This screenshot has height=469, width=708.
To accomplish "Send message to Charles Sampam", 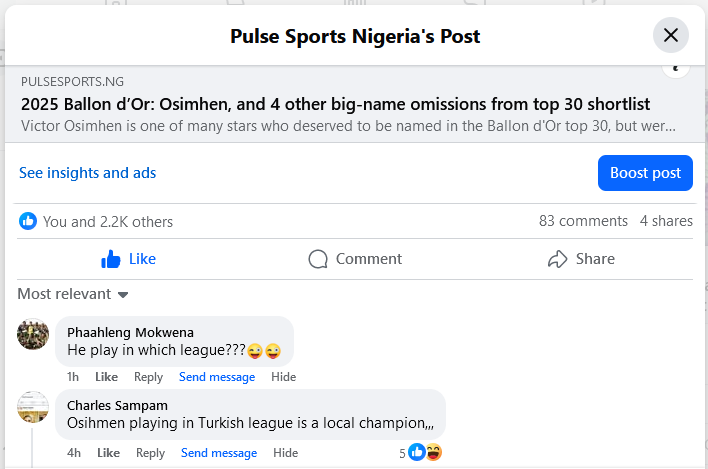I will pyautogui.click(x=219, y=453).
